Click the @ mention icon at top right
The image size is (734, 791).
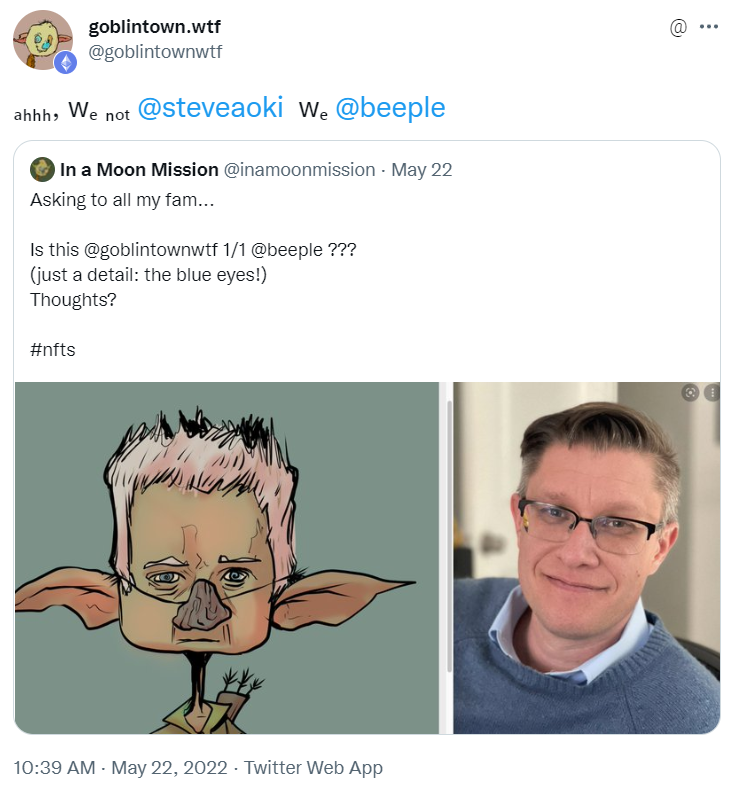tap(678, 27)
